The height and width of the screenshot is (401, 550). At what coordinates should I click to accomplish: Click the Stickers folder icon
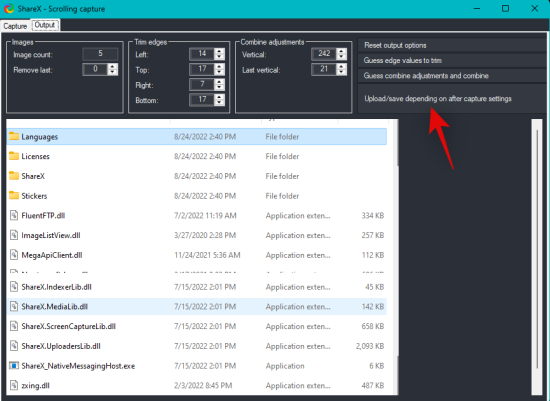(14, 195)
